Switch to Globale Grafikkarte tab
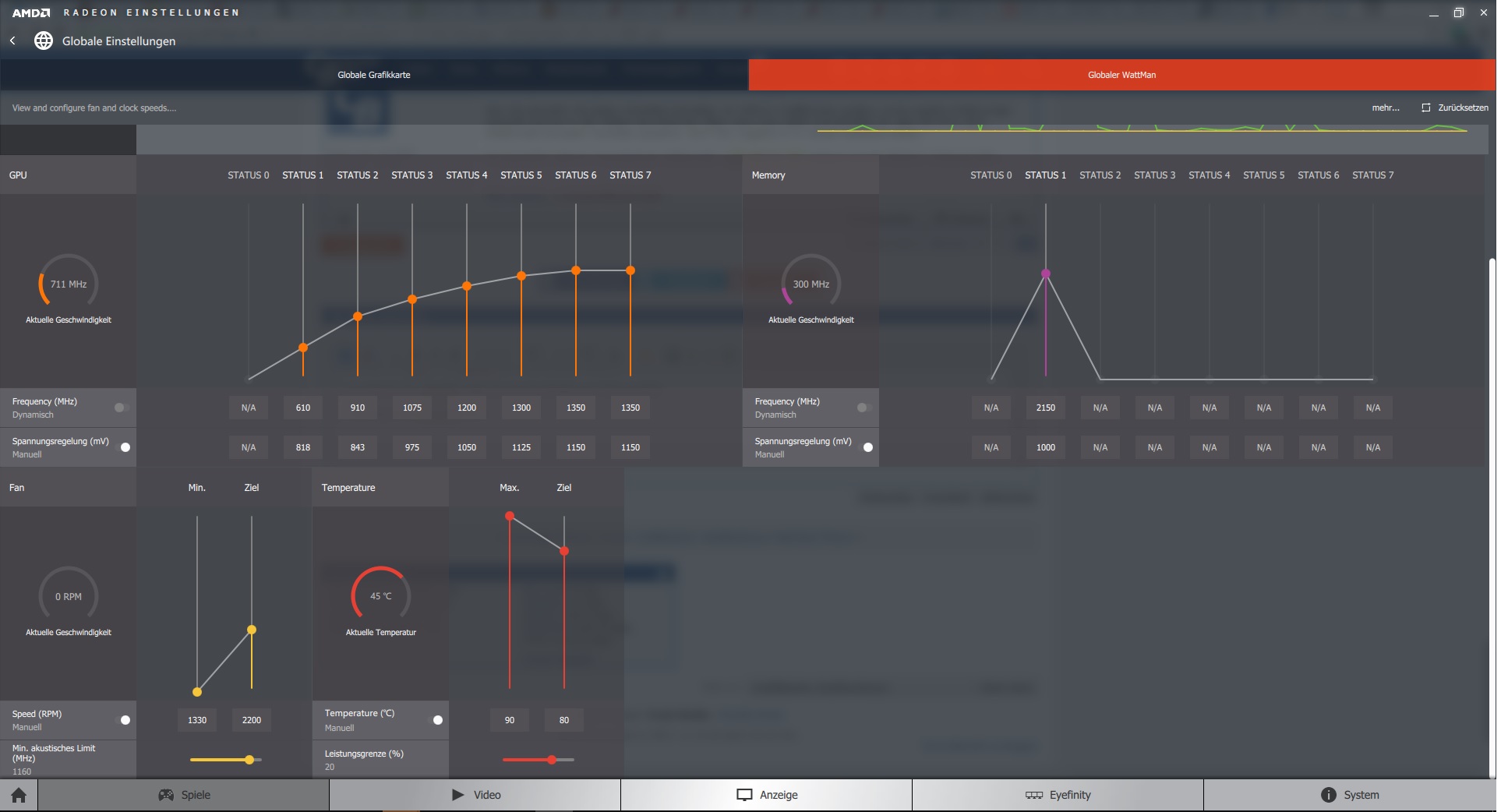 click(x=374, y=75)
